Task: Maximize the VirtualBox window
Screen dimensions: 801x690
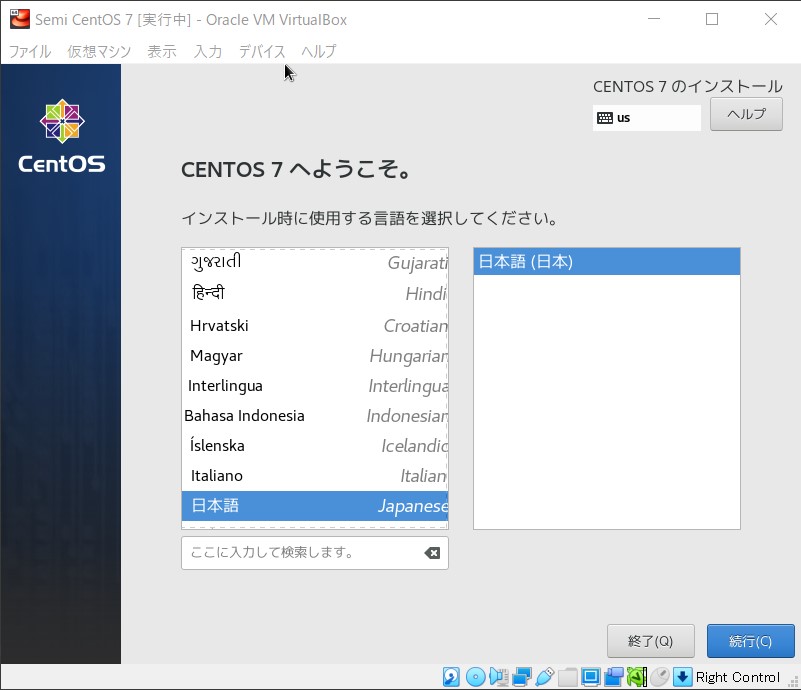Action: [x=712, y=19]
